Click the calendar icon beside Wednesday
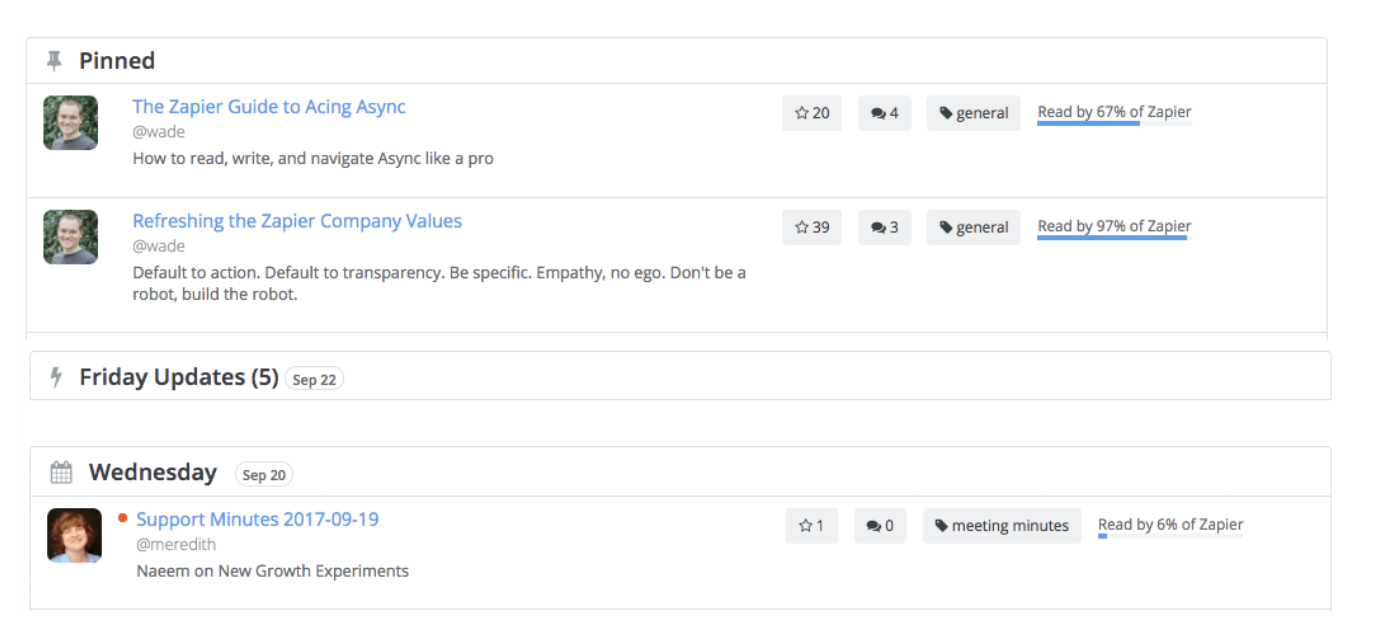This screenshot has width=1378, height=638. [x=61, y=472]
